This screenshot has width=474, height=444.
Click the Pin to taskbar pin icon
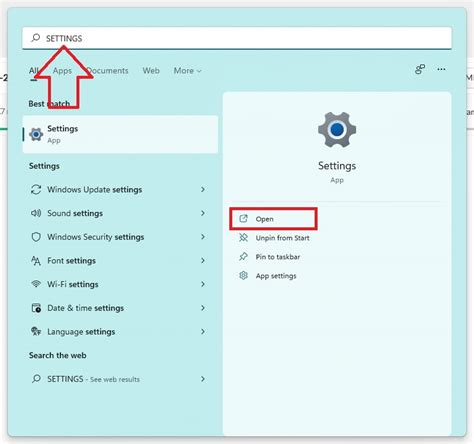point(244,257)
